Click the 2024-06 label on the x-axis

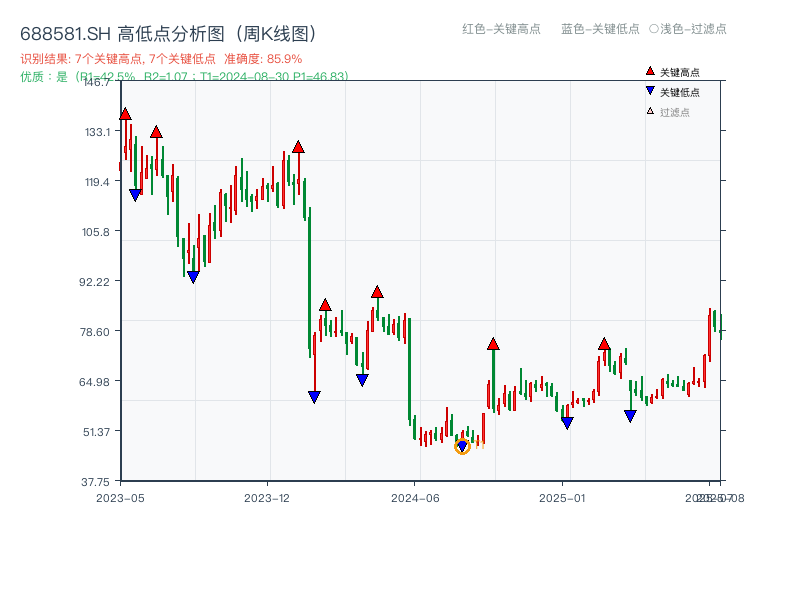(415, 497)
